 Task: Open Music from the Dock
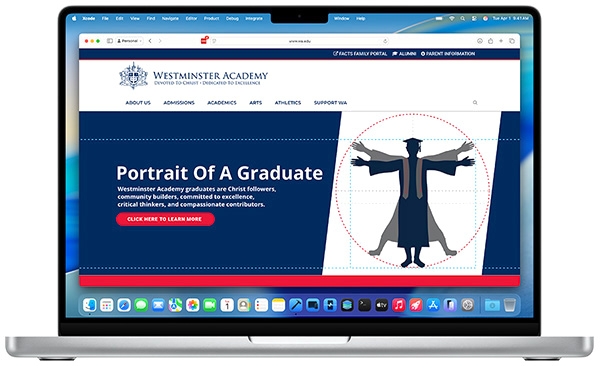tap(399, 305)
